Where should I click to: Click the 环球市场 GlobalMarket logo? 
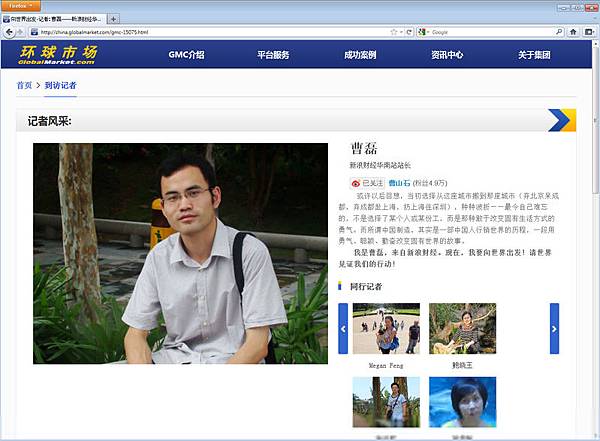coord(58,55)
